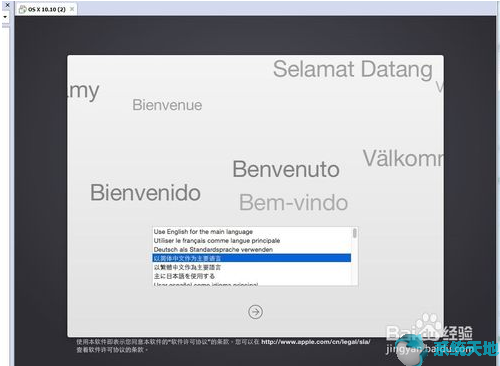Close the left sidebar panel with X

pyautogui.click(x=7, y=5)
